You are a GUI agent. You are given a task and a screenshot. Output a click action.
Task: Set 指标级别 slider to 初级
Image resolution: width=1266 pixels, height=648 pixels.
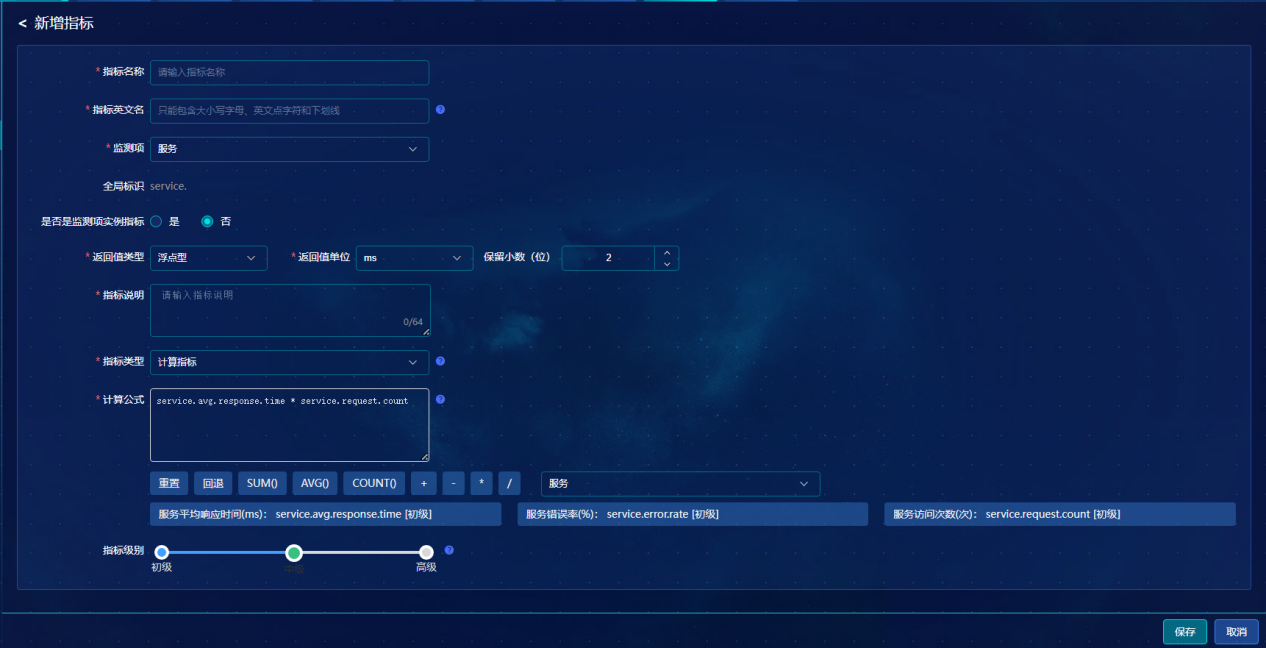point(162,552)
